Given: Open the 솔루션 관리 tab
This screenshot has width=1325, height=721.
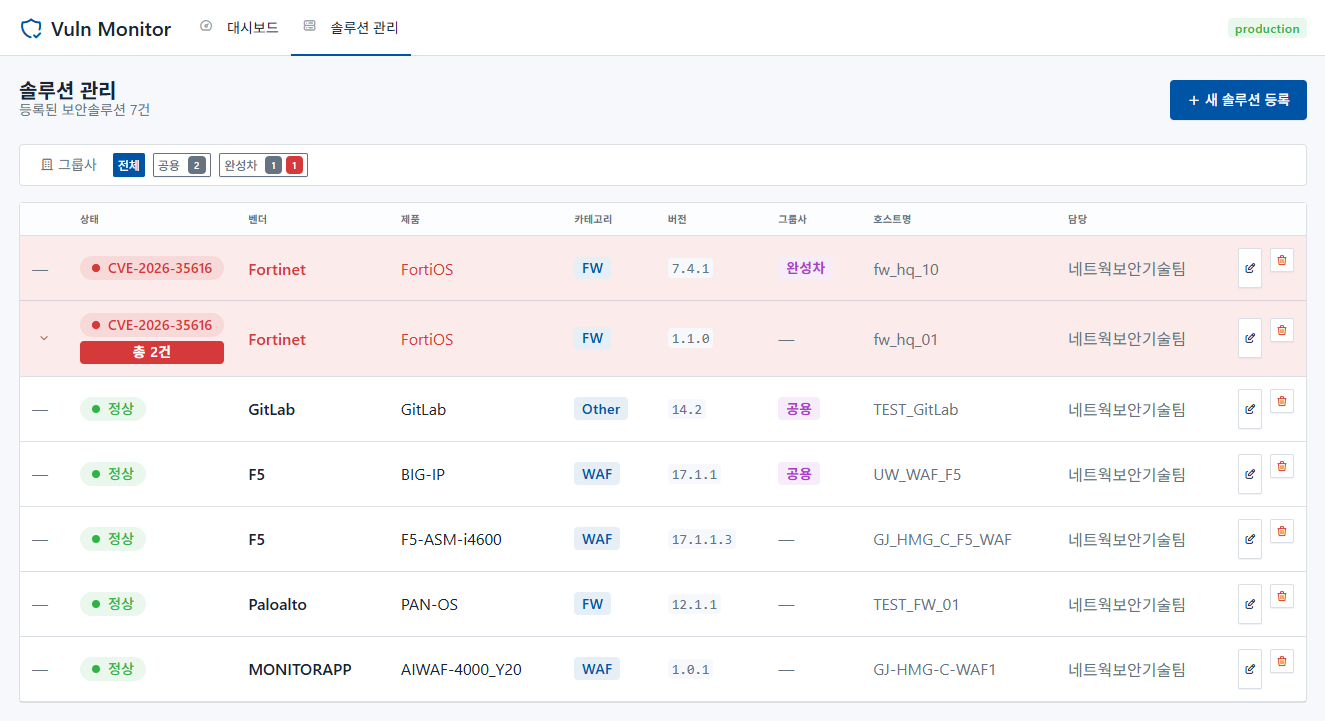Looking at the screenshot, I should coord(351,27).
